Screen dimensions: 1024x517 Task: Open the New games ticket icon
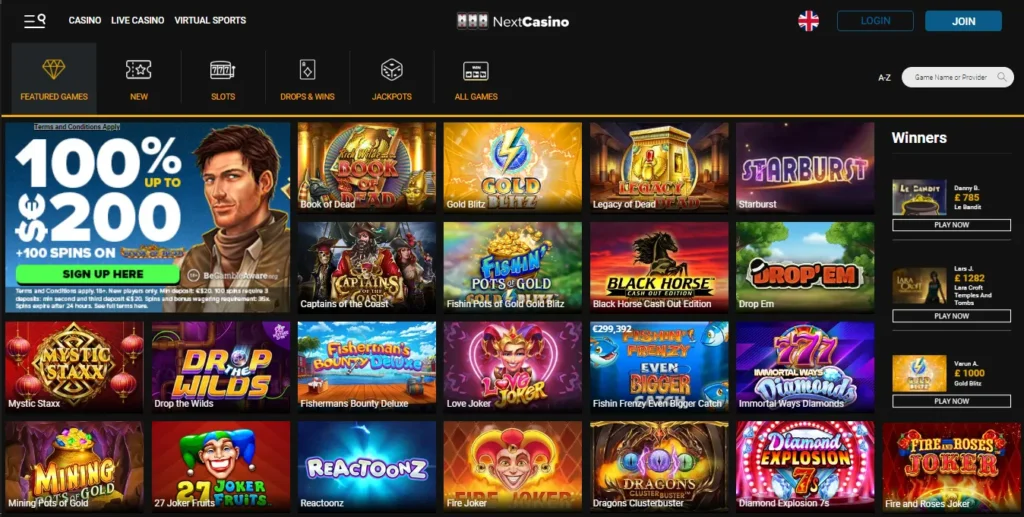point(138,70)
